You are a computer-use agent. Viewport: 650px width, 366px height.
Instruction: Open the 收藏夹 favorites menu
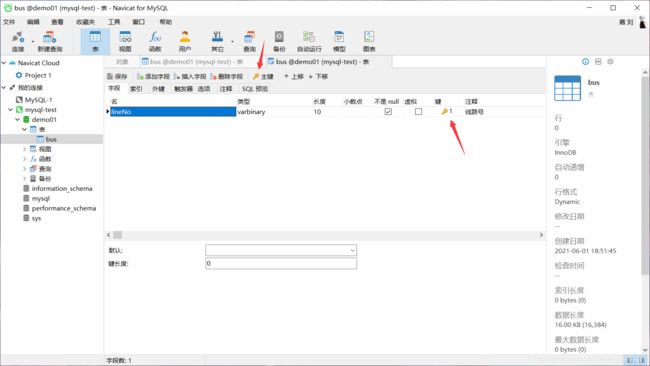(85, 22)
